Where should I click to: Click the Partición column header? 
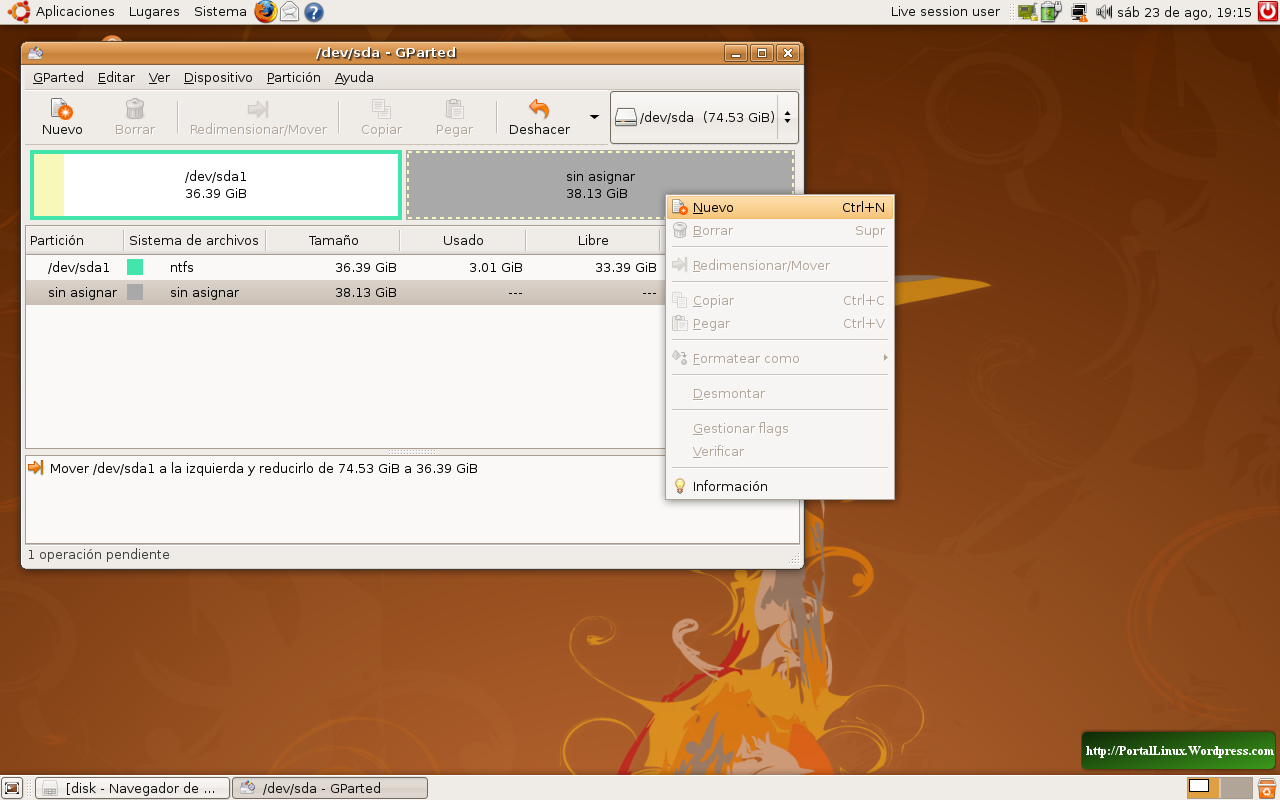point(74,241)
